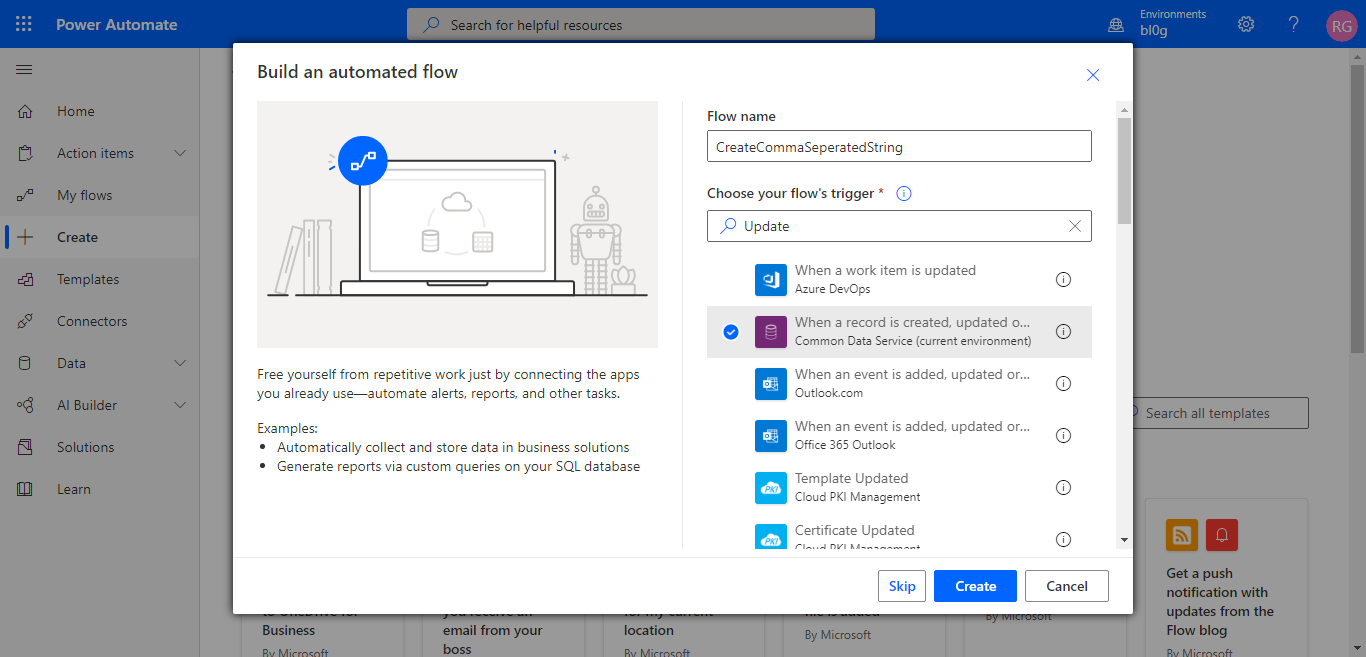1366x657 pixels.
Task: Click the Common Data Service connector icon
Action: click(x=770, y=331)
